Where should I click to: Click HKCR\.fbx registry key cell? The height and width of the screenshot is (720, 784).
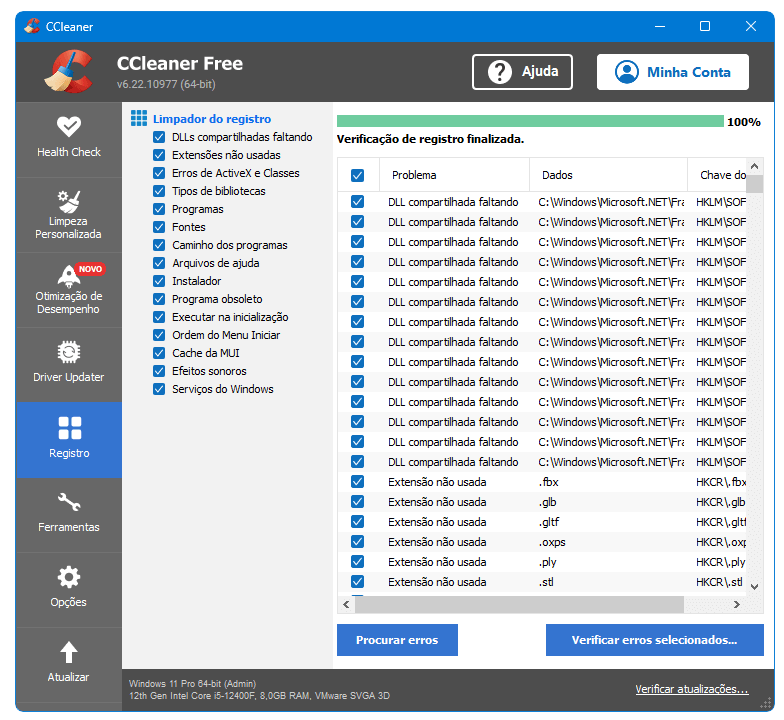coord(720,482)
